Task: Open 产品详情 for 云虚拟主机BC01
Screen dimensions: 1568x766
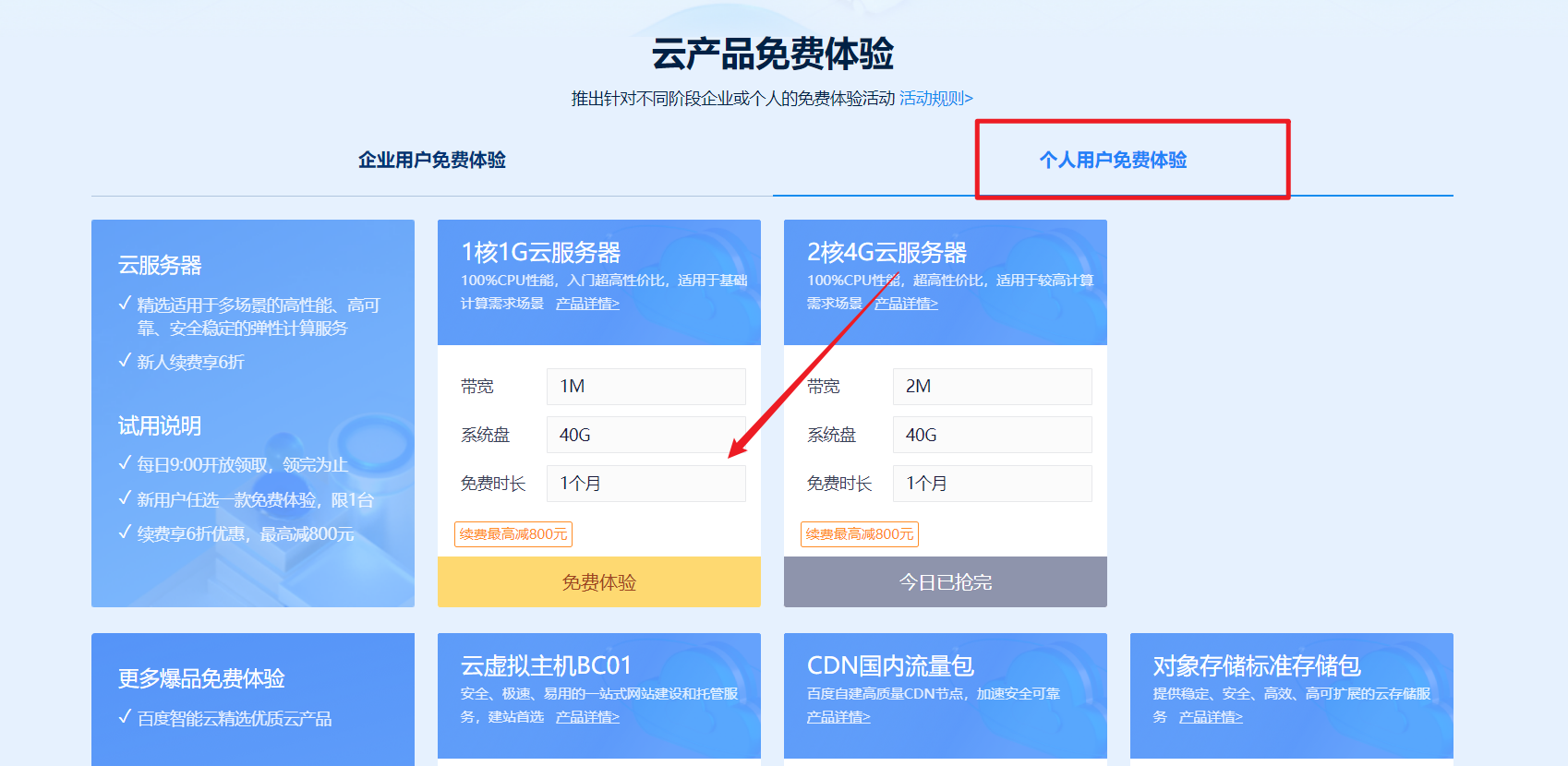Action: (x=587, y=717)
